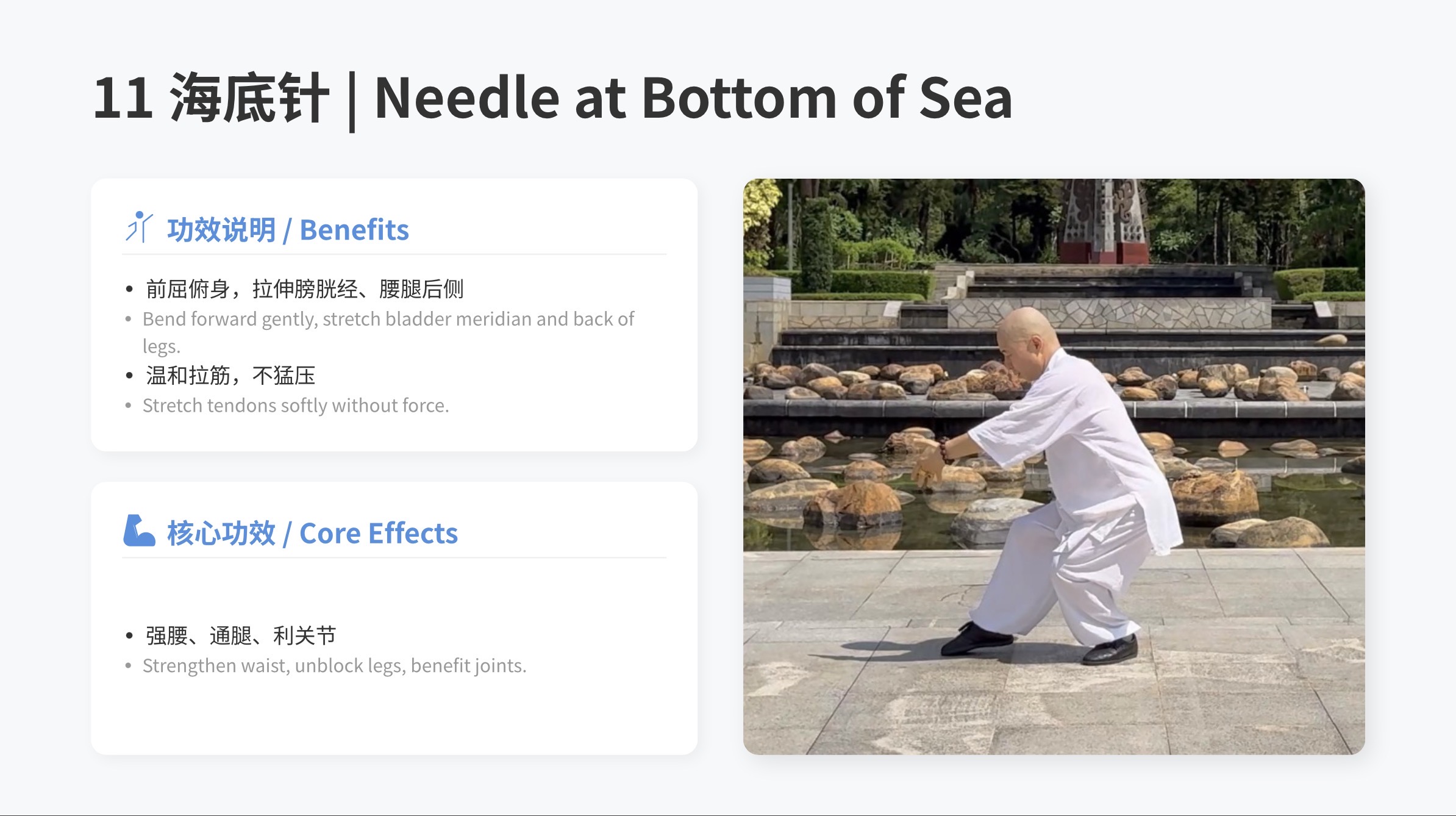Screen dimensions: 1456x816
Task: Select the '强腰、通腿、利关节' bullet
Action: click(241, 635)
